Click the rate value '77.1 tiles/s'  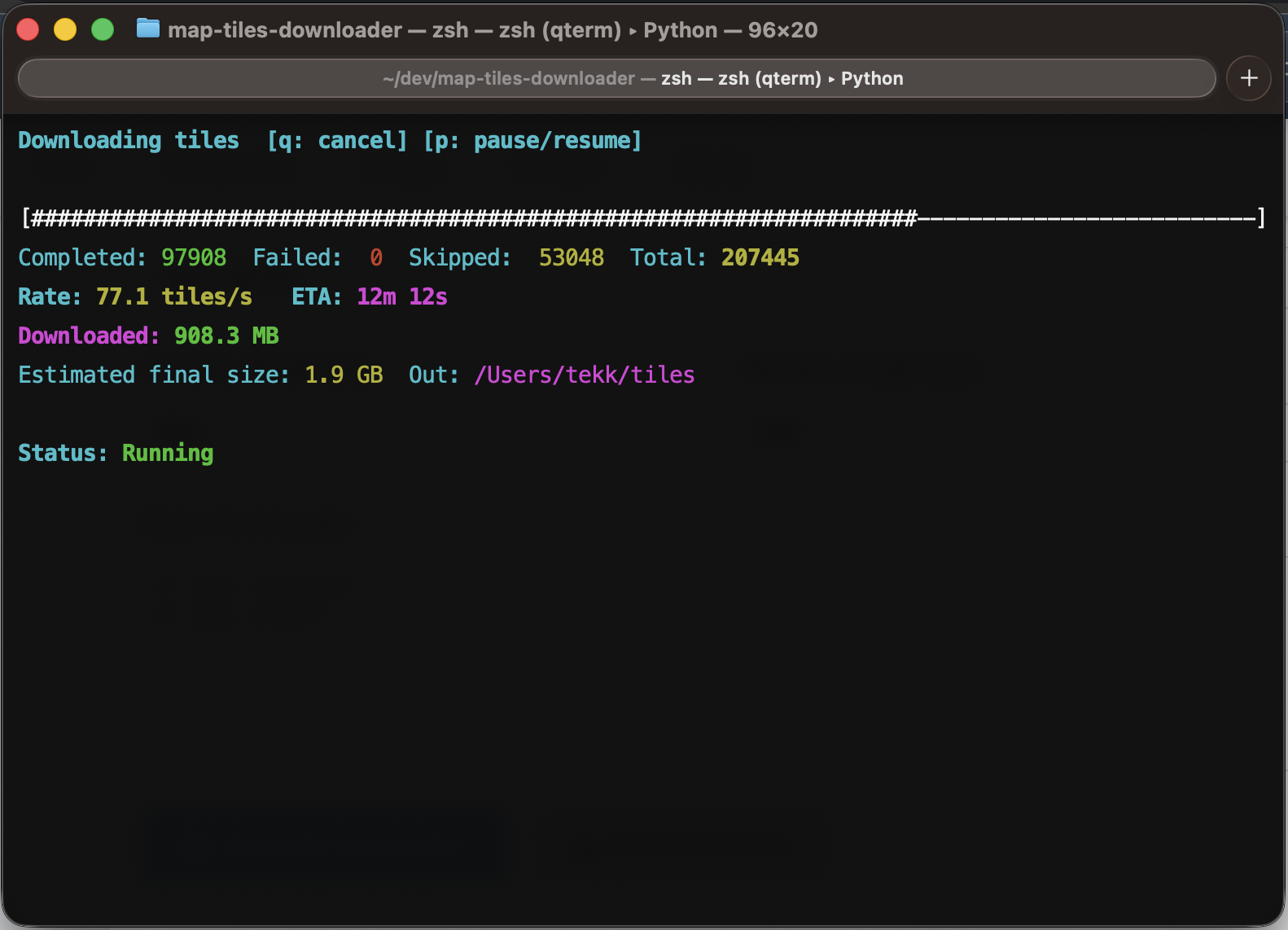(x=174, y=296)
